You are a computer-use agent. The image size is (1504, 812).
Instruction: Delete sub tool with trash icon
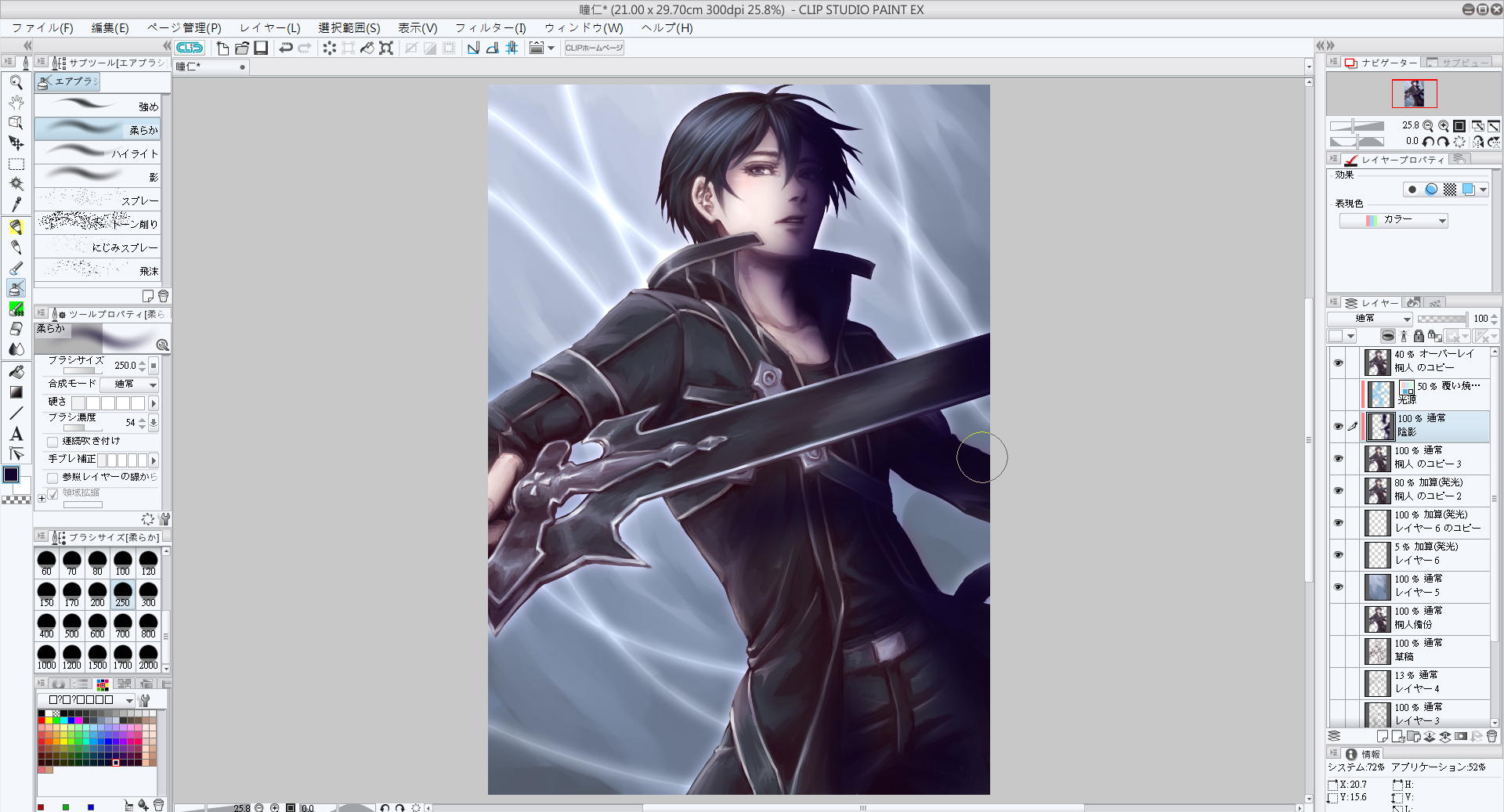(163, 296)
